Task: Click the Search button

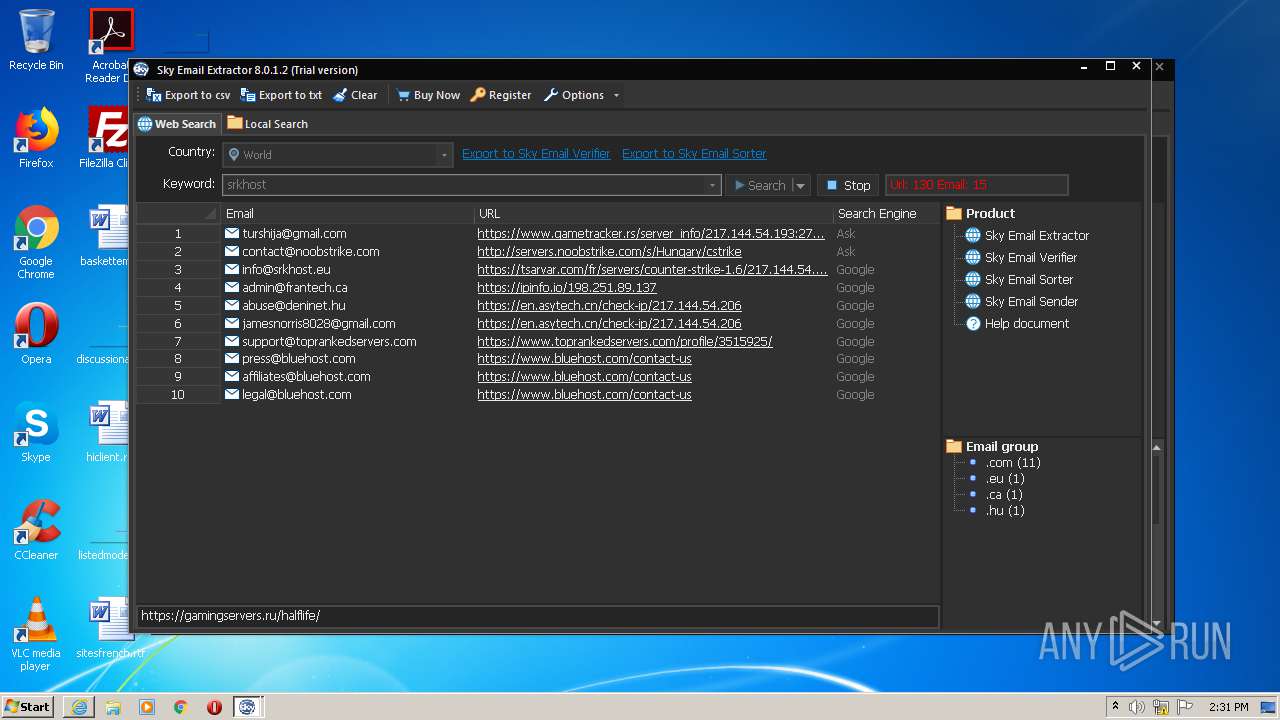Action: pyautogui.click(x=758, y=185)
